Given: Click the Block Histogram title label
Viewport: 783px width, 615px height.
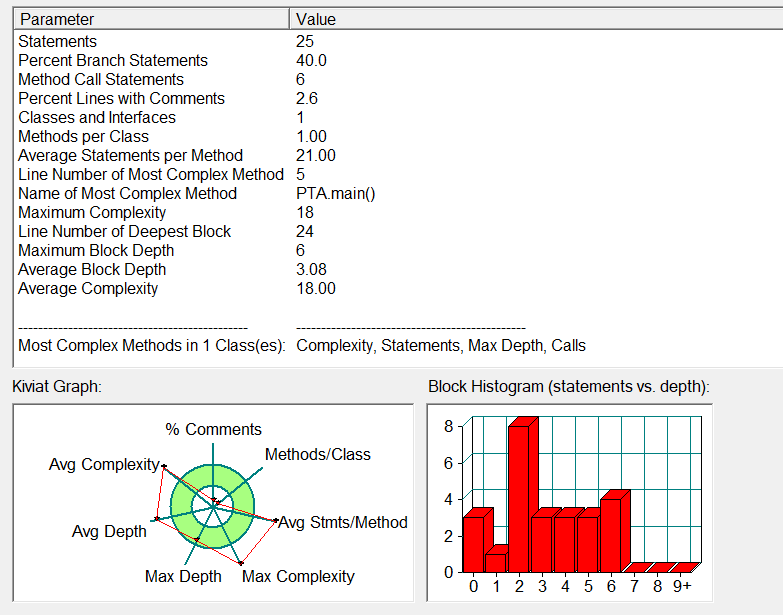Looking at the screenshot, I should (569, 386).
